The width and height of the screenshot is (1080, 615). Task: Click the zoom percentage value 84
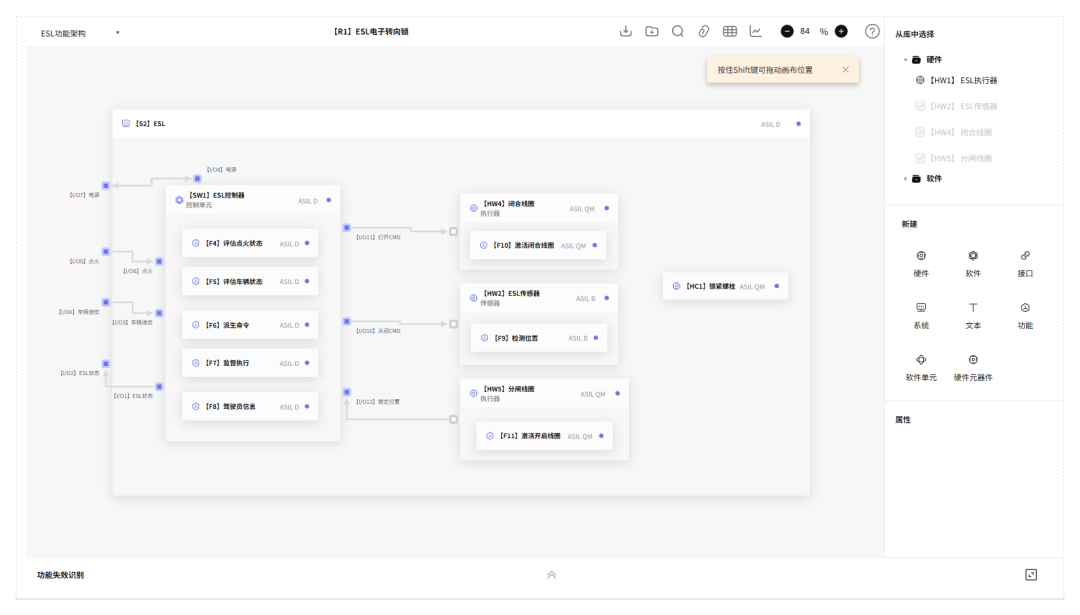(x=804, y=31)
